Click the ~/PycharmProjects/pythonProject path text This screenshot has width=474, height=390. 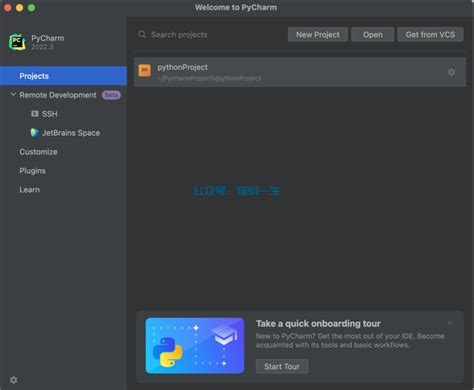[209, 78]
